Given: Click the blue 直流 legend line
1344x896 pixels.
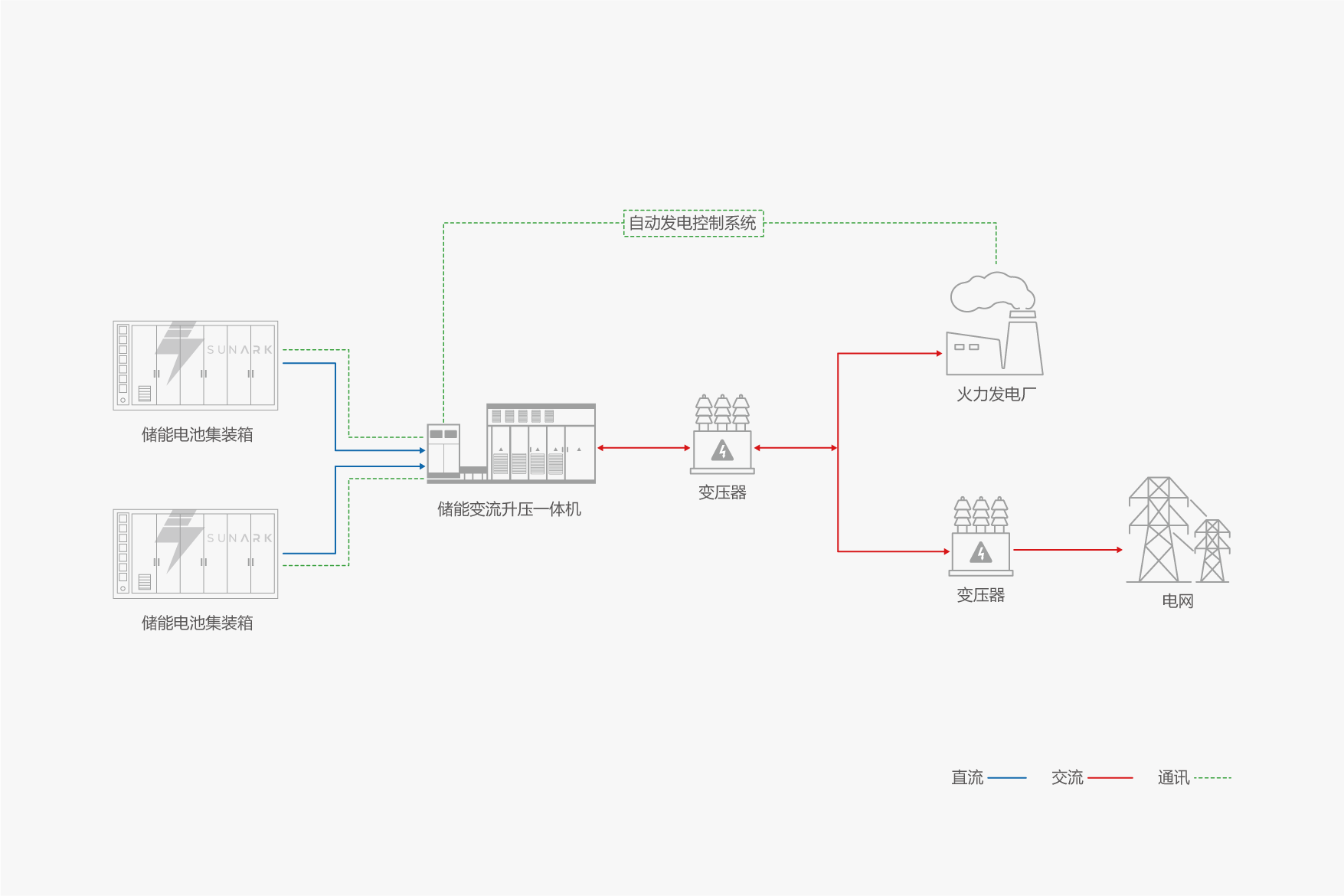Looking at the screenshot, I should click(1007, 778).
